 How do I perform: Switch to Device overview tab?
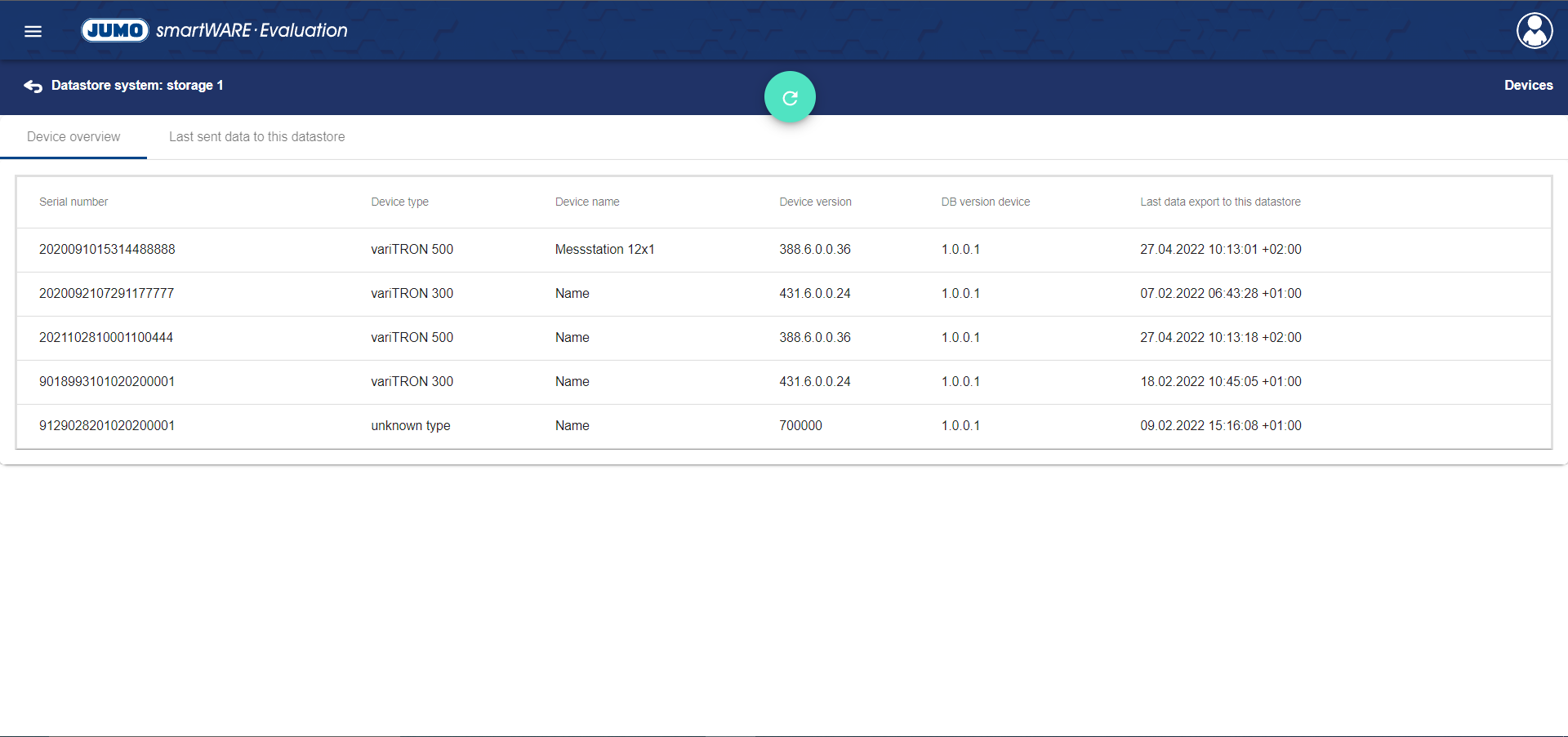[x=73, y=137]
